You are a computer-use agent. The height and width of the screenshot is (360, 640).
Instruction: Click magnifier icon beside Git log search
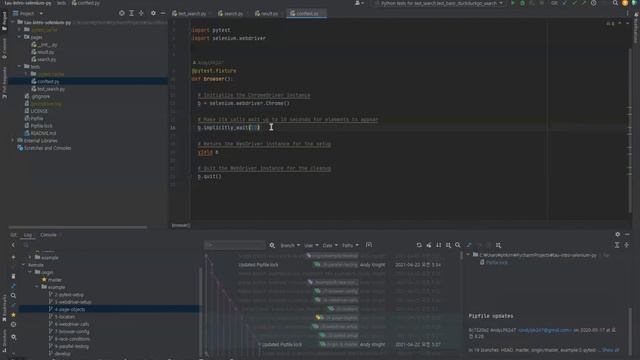click(272, 245)
